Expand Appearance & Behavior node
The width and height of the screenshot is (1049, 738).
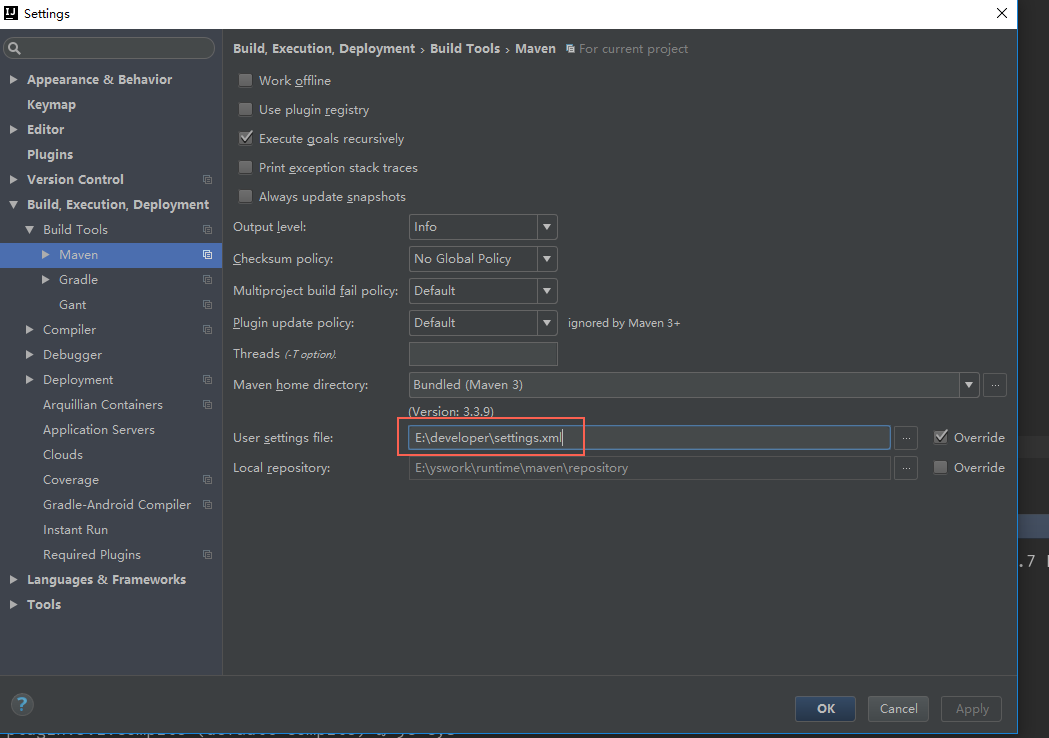point(13,79)
